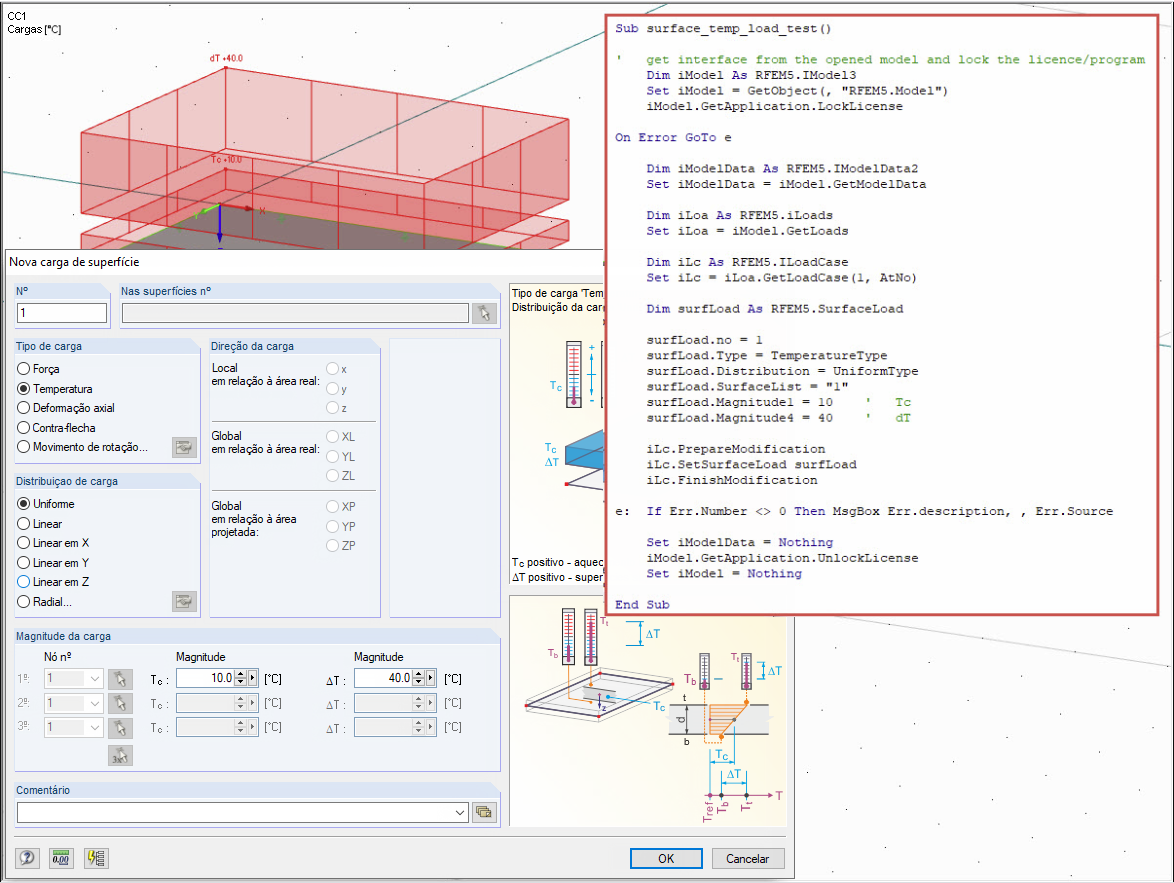Click pick-node icon for 2º row

(120, 703)
